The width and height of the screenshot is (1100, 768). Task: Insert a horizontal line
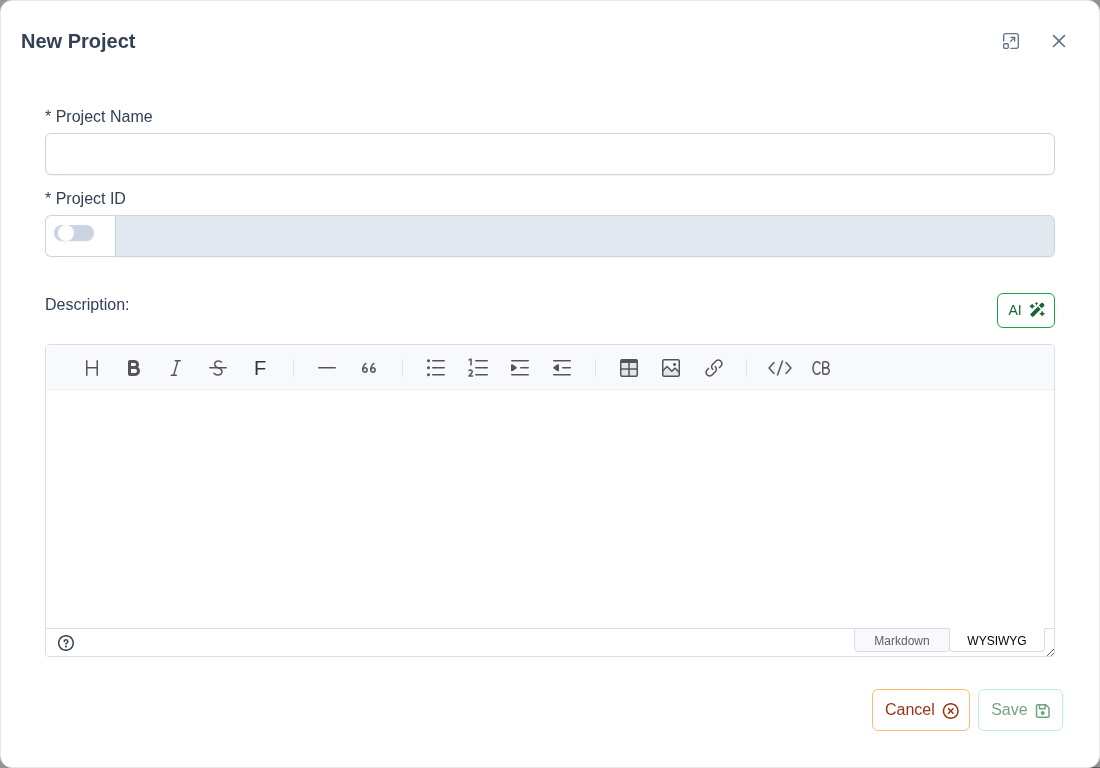pyautogui.click(x=327, y=368)
